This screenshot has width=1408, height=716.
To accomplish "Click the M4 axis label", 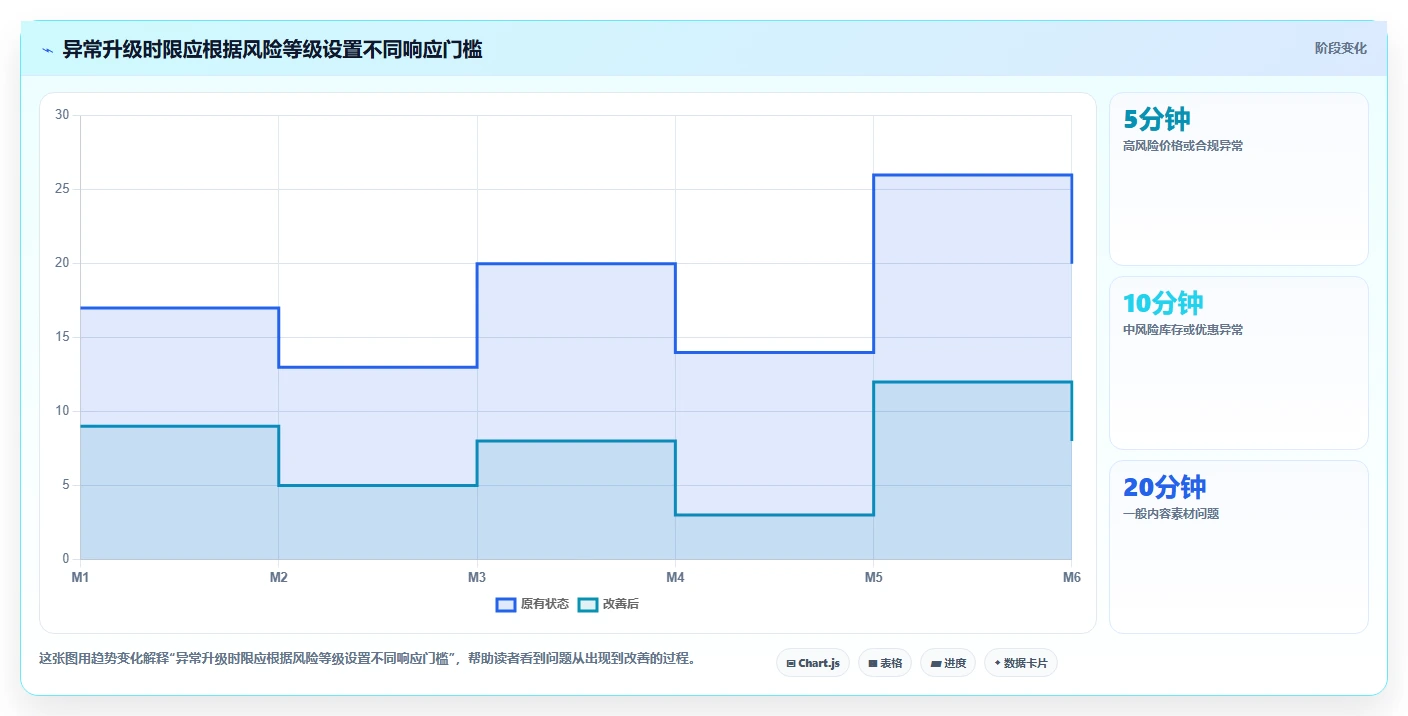I will 675,577.
